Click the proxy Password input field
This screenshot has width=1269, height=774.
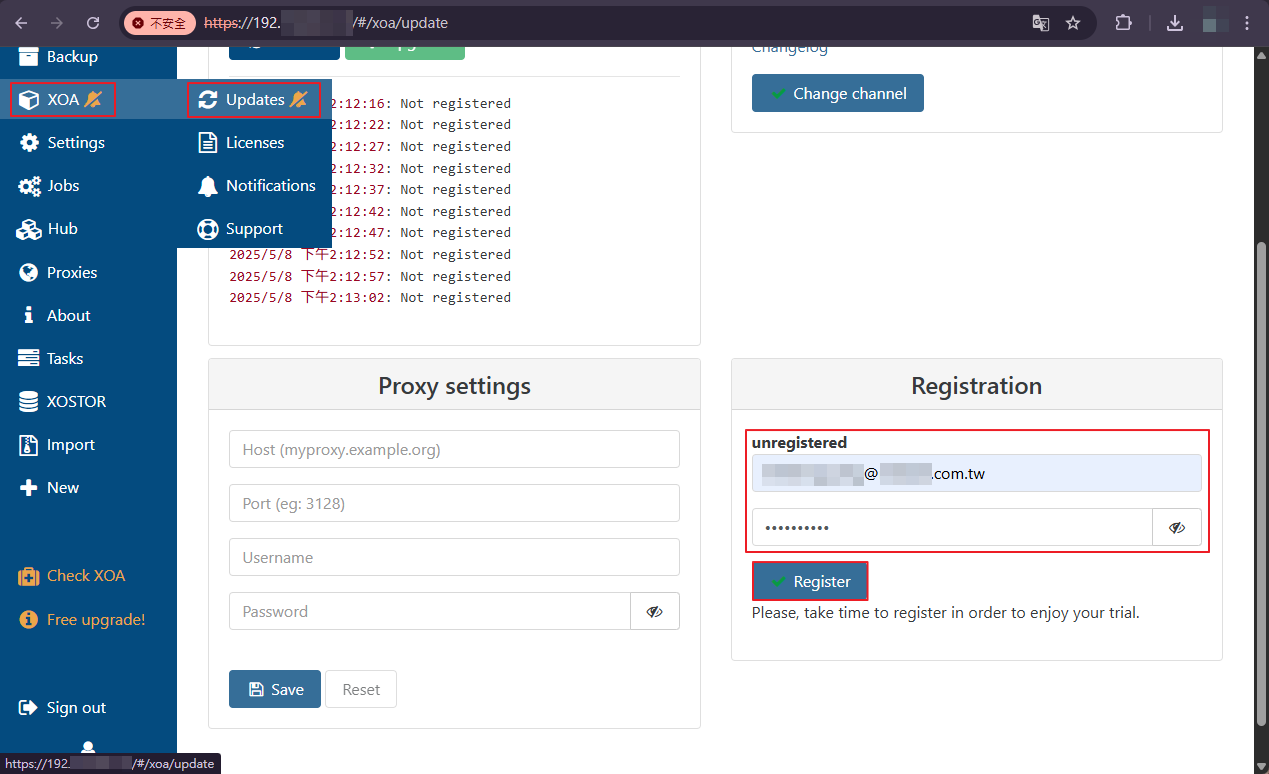point(430,611)
